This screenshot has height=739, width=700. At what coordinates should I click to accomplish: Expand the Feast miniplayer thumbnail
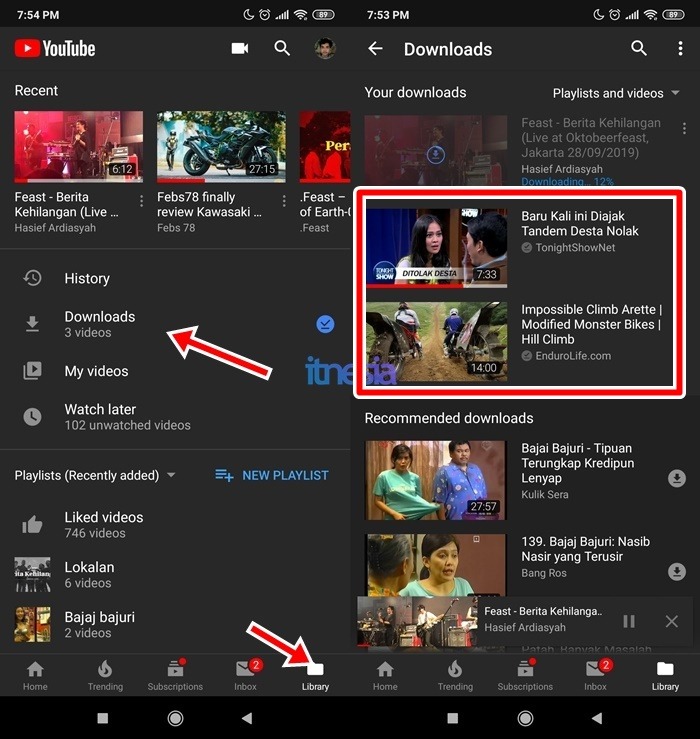pyautogui.click(x=417, y=621)
